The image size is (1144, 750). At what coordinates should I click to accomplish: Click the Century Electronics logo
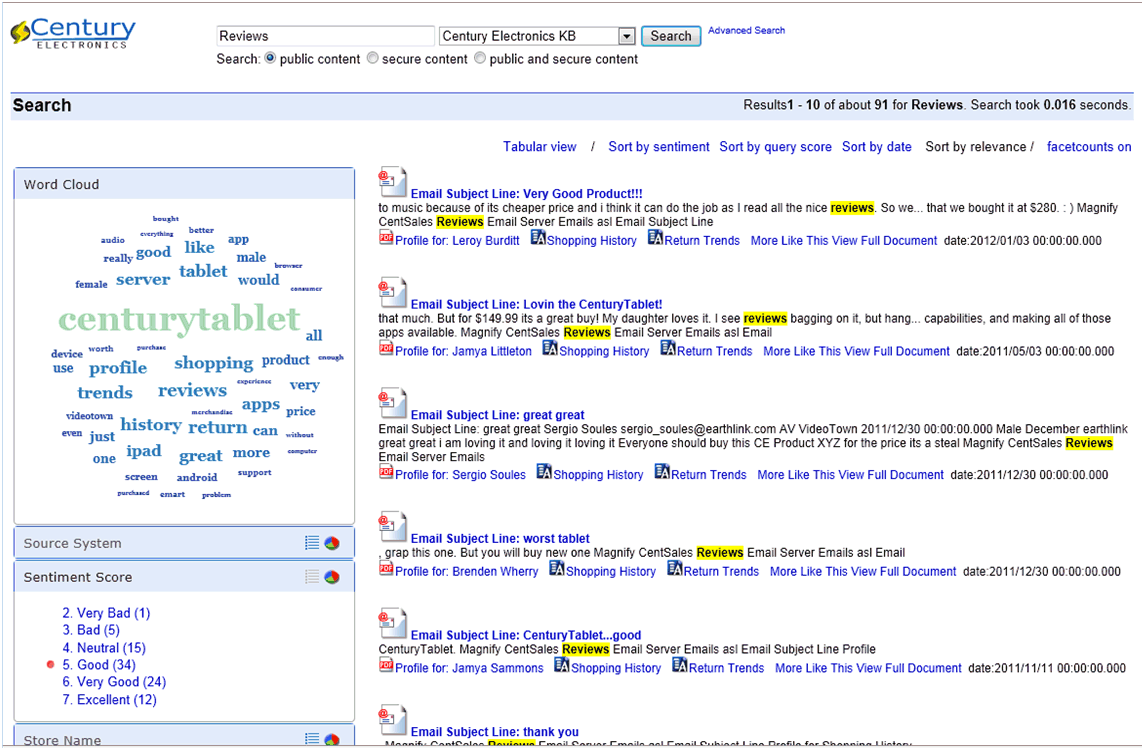[73, 34]
